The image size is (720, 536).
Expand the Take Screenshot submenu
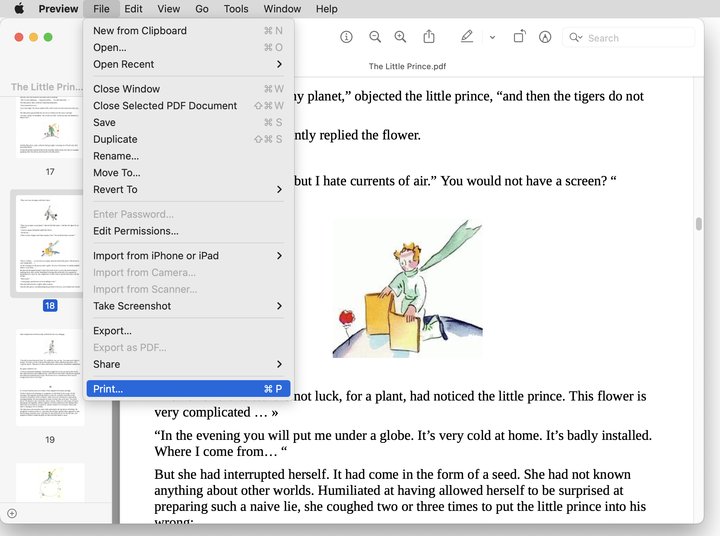(x=188, y=306)
